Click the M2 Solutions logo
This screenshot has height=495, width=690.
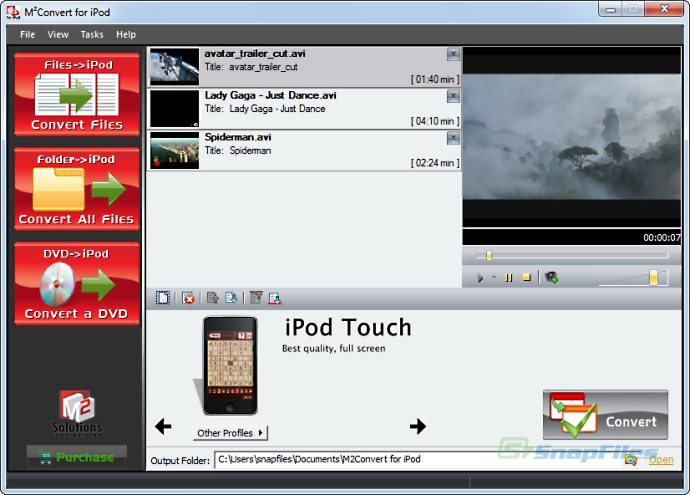point(77,413)
